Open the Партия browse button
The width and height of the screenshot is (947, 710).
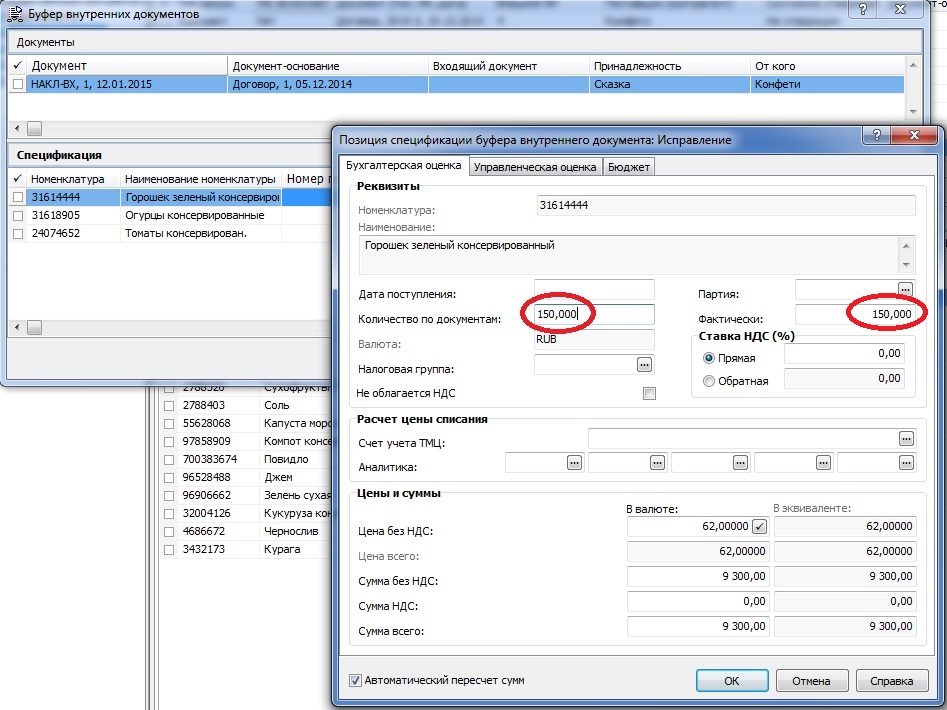coord(906,290)
